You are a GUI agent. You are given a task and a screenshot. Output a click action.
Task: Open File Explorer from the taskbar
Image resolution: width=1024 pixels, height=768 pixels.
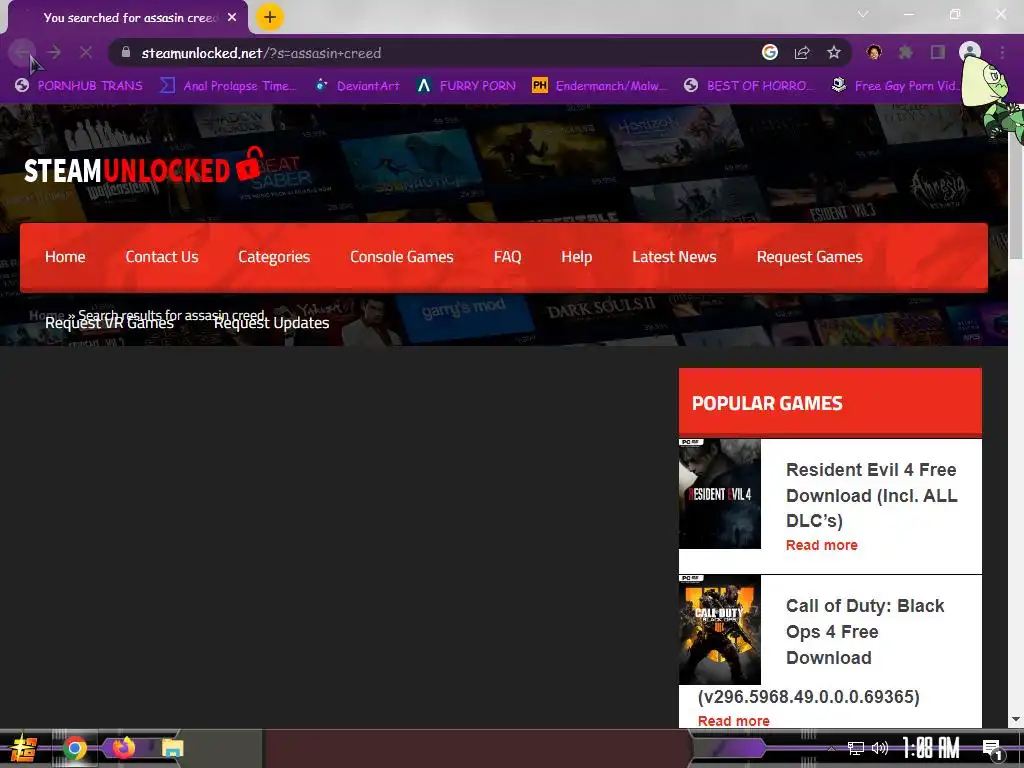pyautogui.click(x=173, y=748)
